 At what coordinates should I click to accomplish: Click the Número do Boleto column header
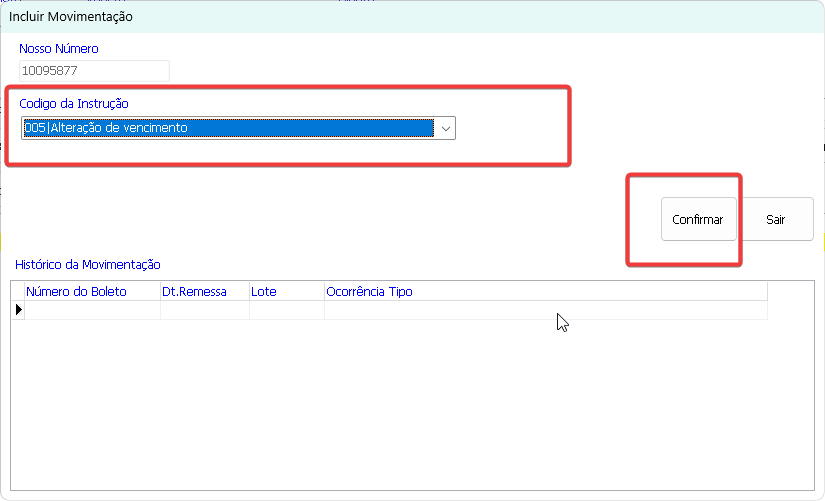coord(92,292)
